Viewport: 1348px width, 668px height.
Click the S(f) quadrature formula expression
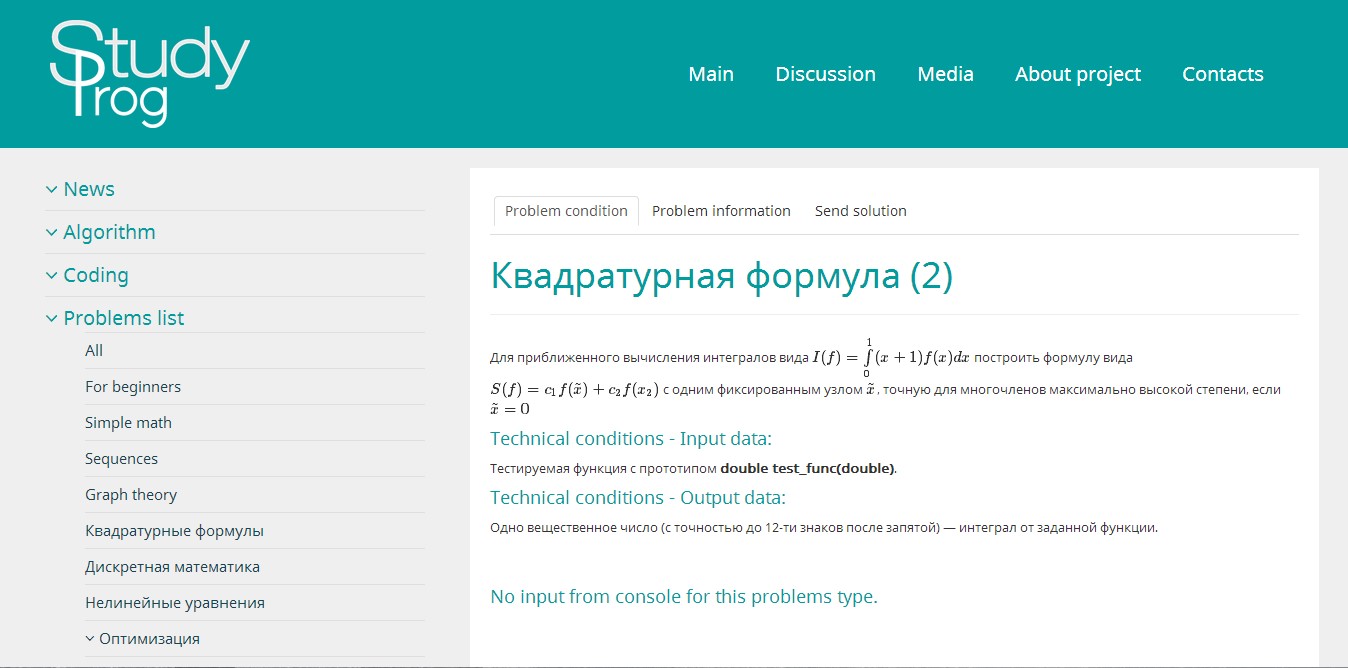click(574, 390)
